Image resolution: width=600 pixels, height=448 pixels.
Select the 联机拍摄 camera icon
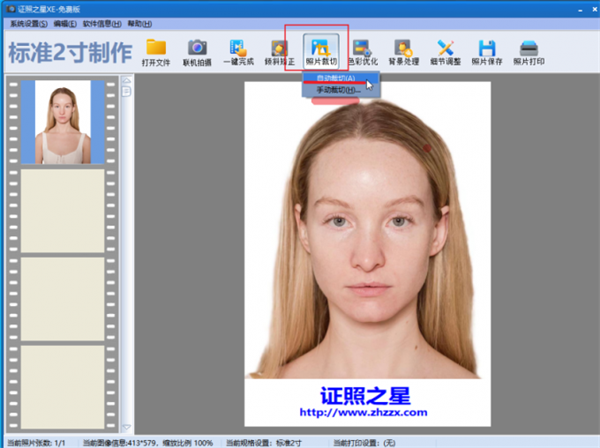click(x=197, y=52)
